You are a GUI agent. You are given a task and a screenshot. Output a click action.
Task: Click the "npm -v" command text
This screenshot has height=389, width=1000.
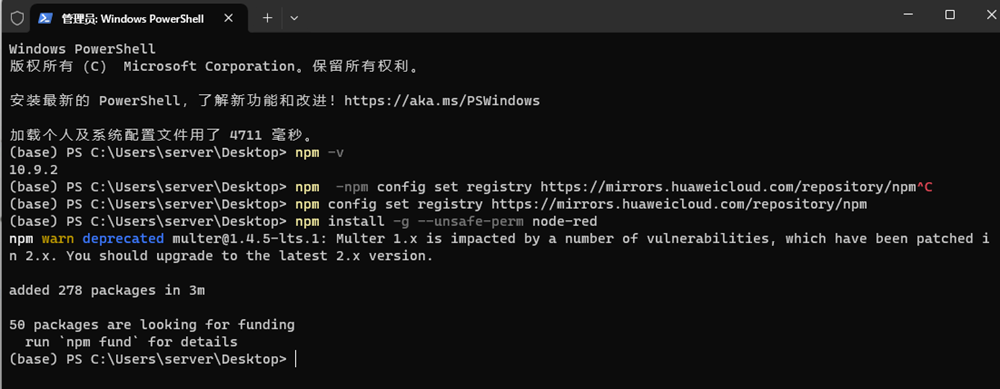[x=320, y=153]
